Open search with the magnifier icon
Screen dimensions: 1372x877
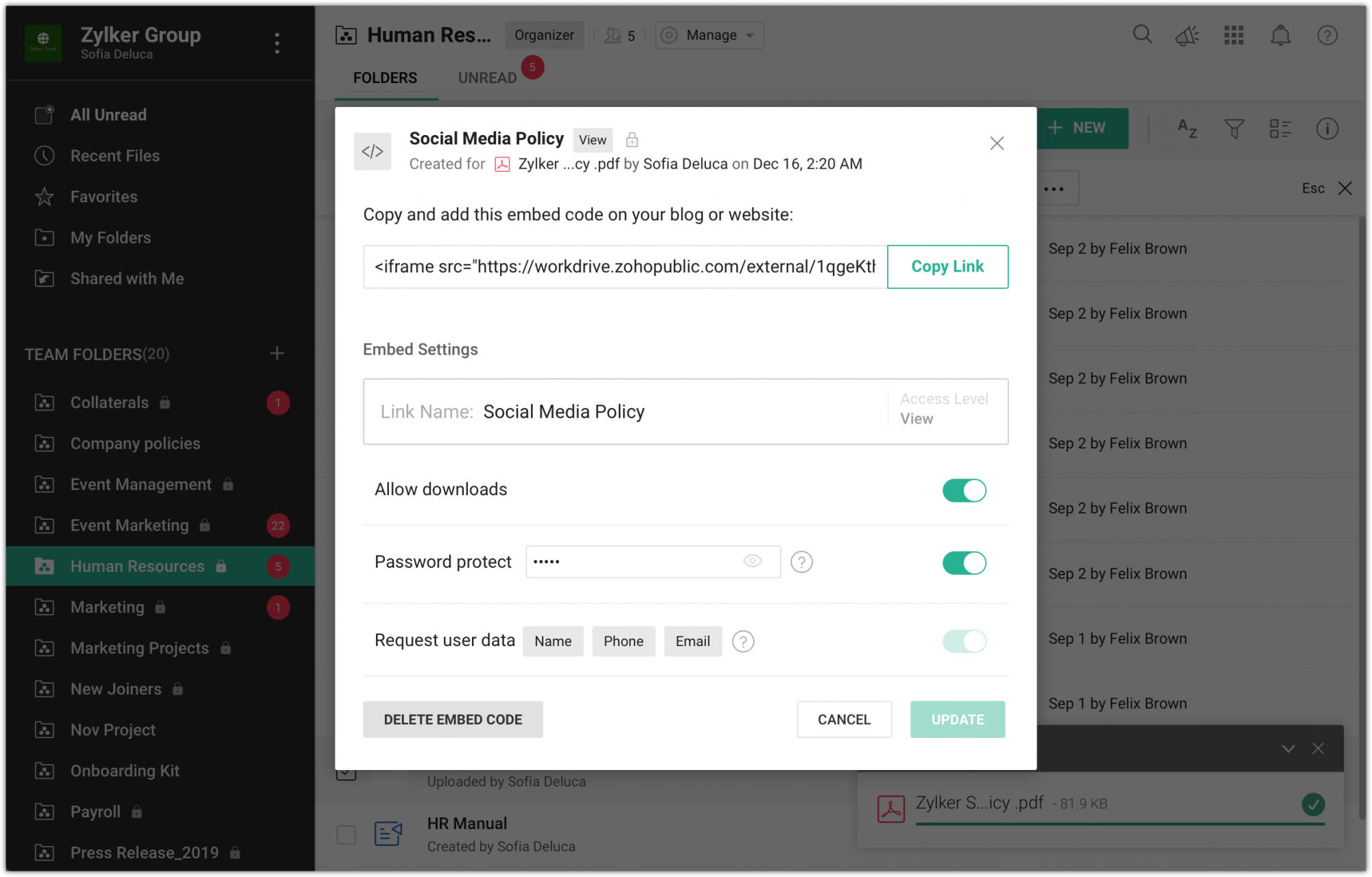[1142, 34]
